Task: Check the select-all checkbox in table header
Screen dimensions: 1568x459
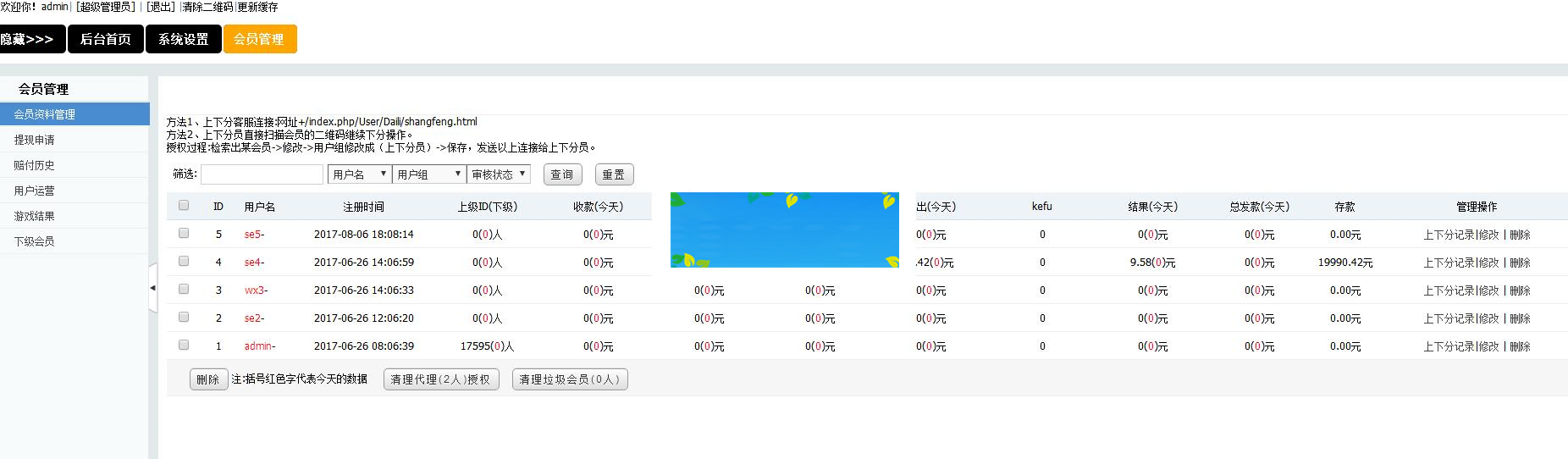Action: pyautogui.click(x=184, y=206)
